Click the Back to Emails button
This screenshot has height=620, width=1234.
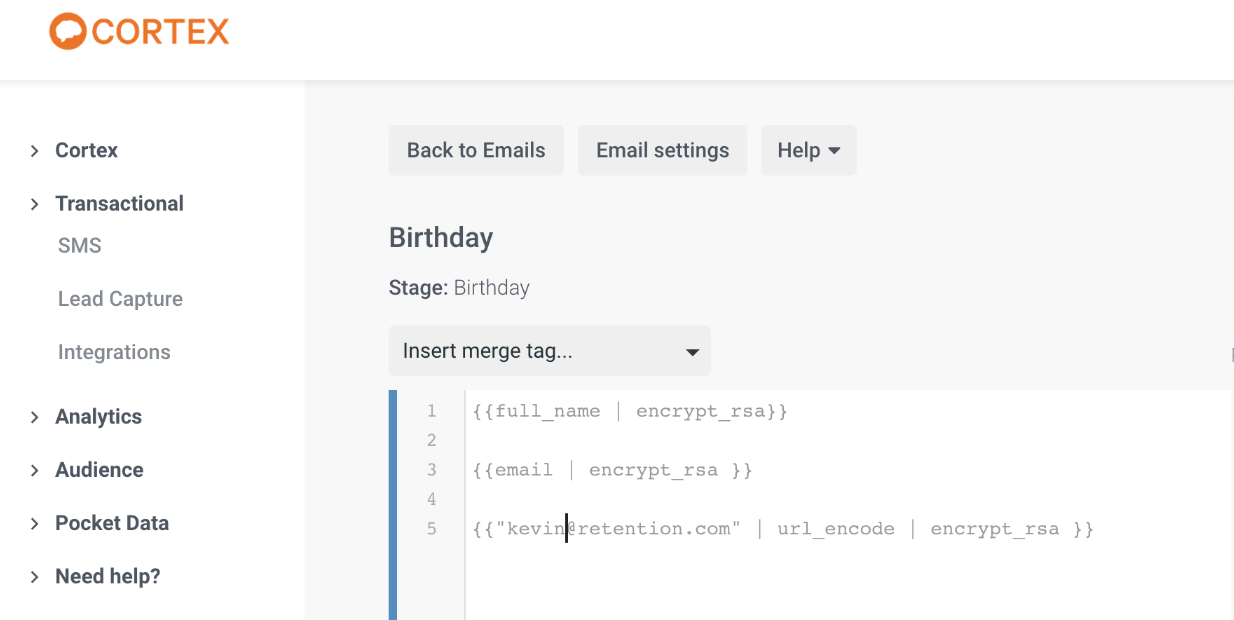click(x=476, y=150)
